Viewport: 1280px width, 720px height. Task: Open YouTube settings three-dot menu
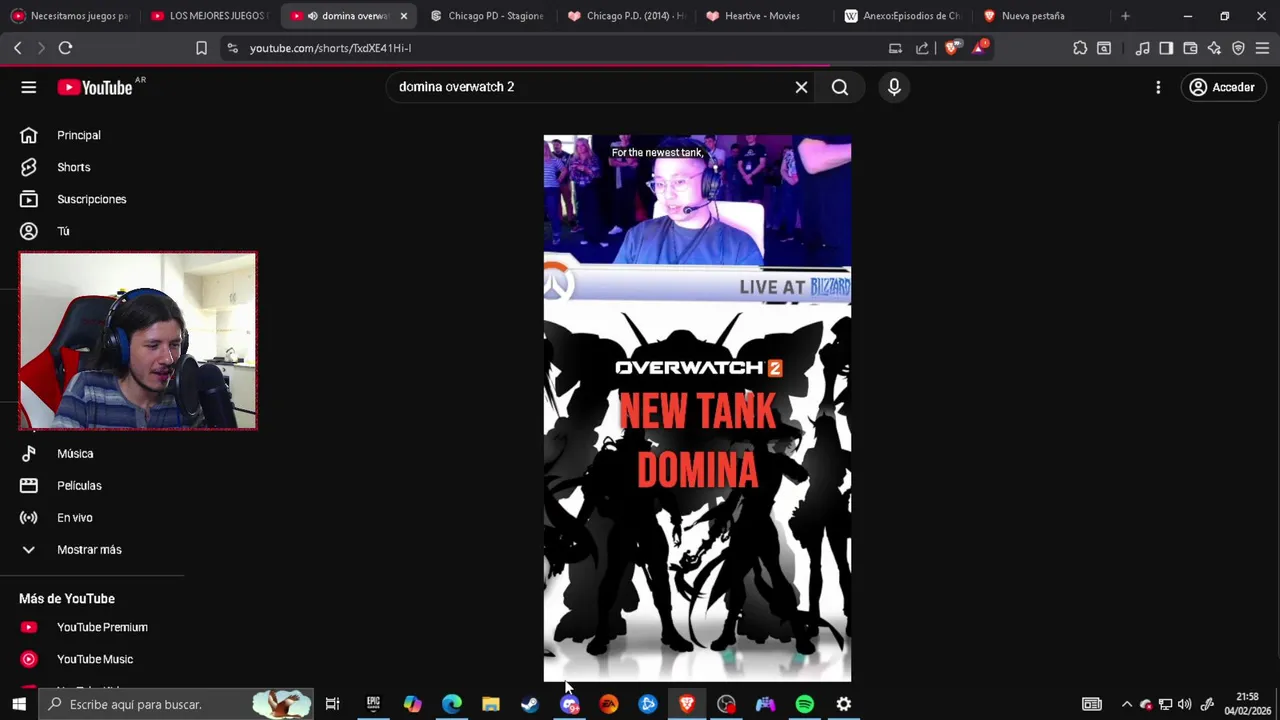click(1158, 87)
